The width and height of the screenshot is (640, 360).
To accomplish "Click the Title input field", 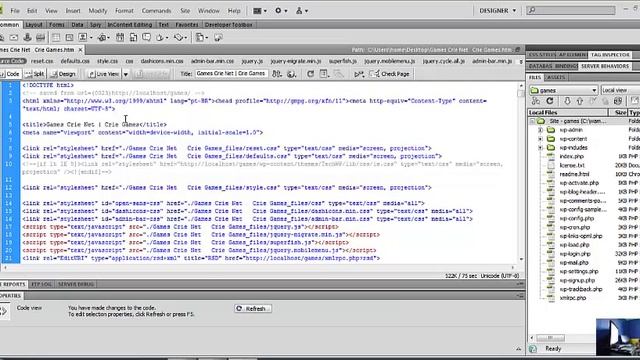I will pos(231,73).
